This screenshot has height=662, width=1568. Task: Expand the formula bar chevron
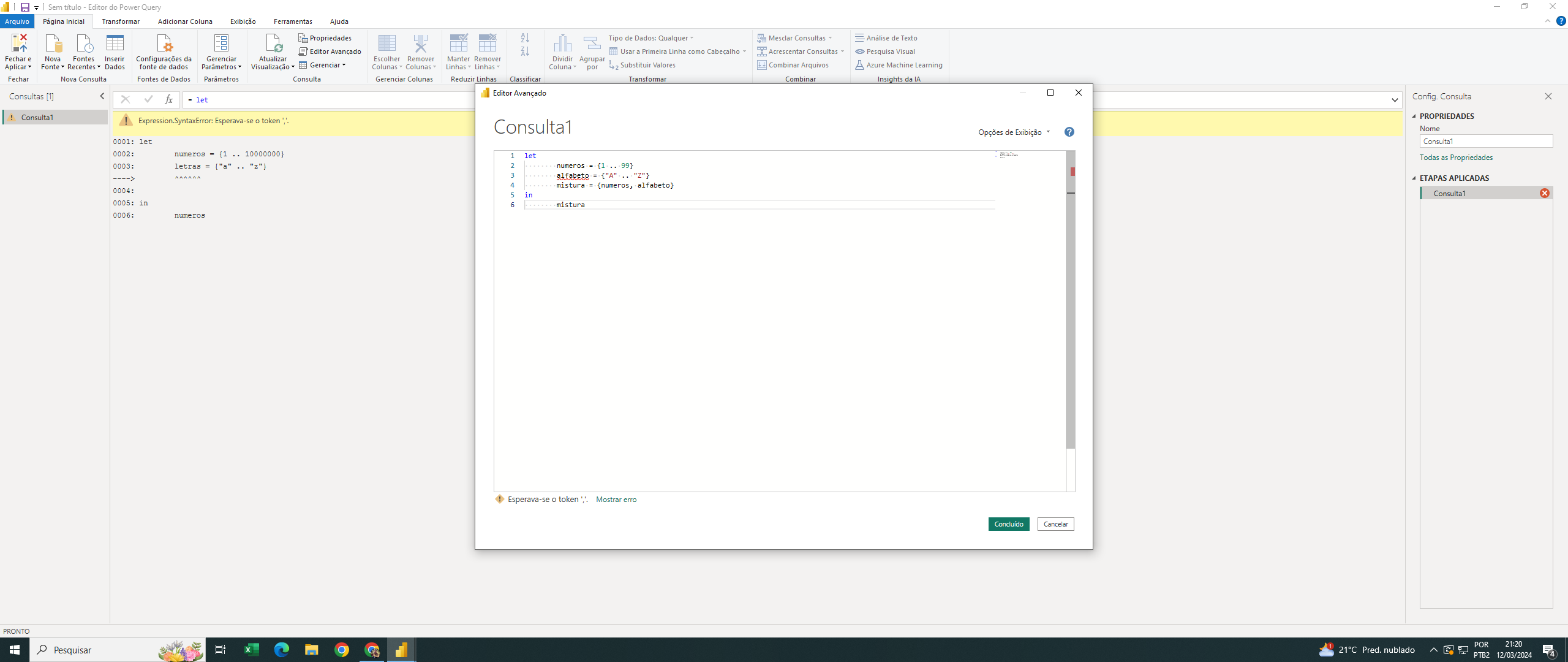pyautogui.click(x=1395, y=100)
